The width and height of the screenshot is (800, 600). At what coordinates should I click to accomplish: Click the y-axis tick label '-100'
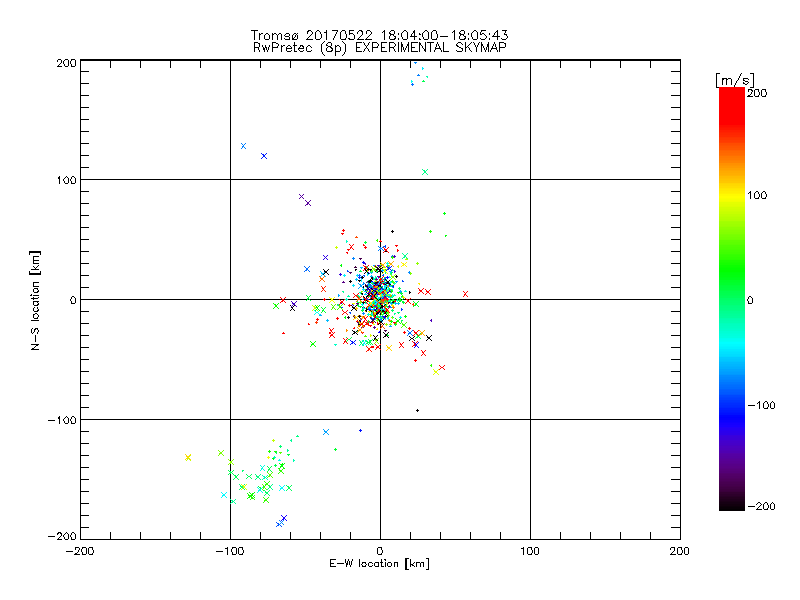(x=62, y=420)
